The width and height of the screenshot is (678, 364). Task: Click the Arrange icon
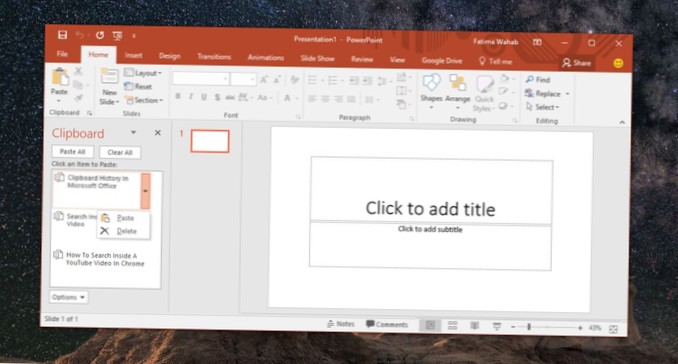pos(457,83)
